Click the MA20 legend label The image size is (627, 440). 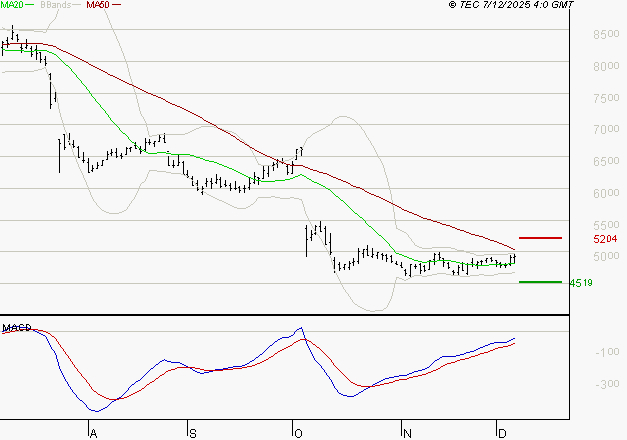(12, 4)
